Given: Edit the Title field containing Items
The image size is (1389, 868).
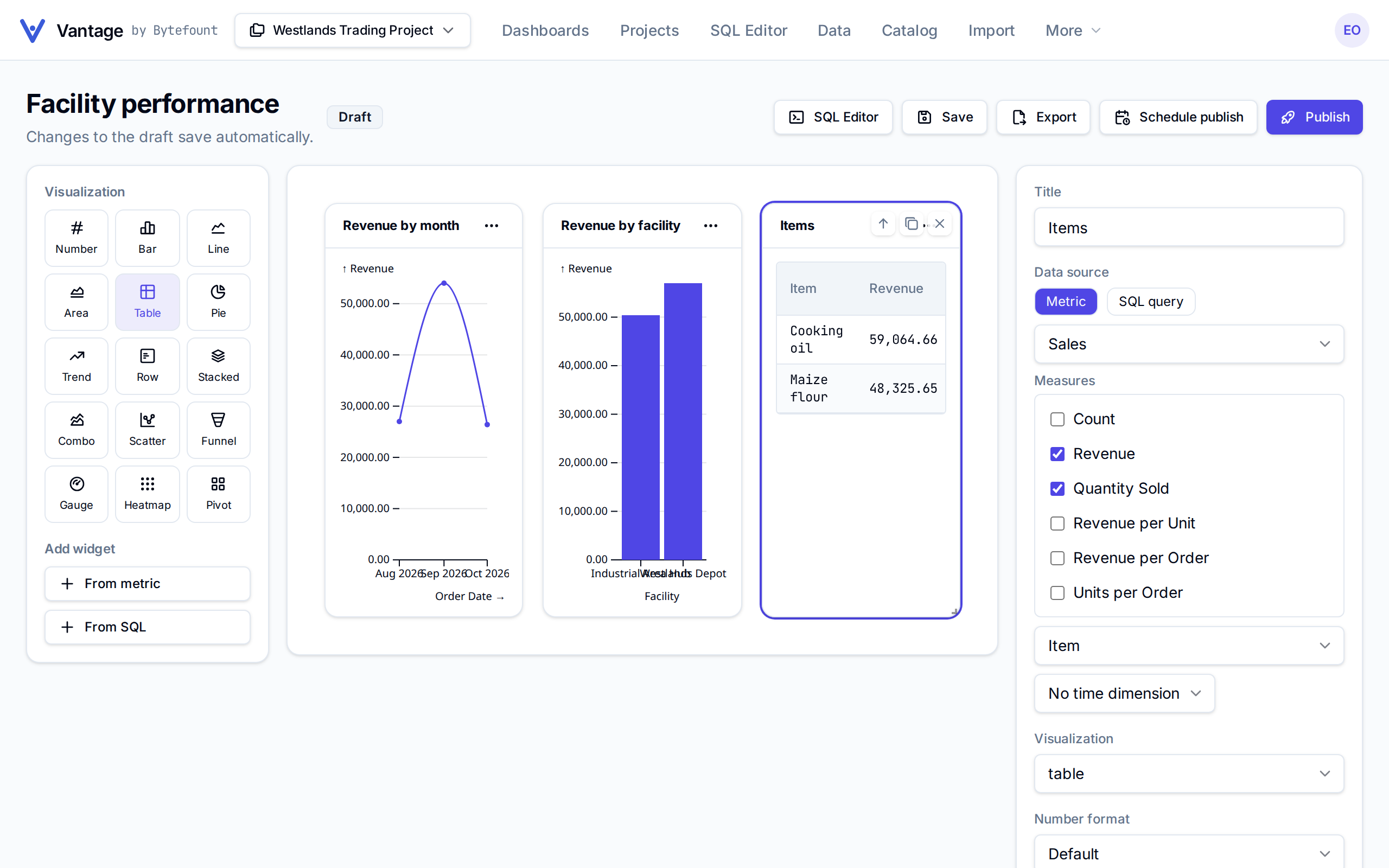Looking at the screenshot, I should click(x=1189, y=228).
